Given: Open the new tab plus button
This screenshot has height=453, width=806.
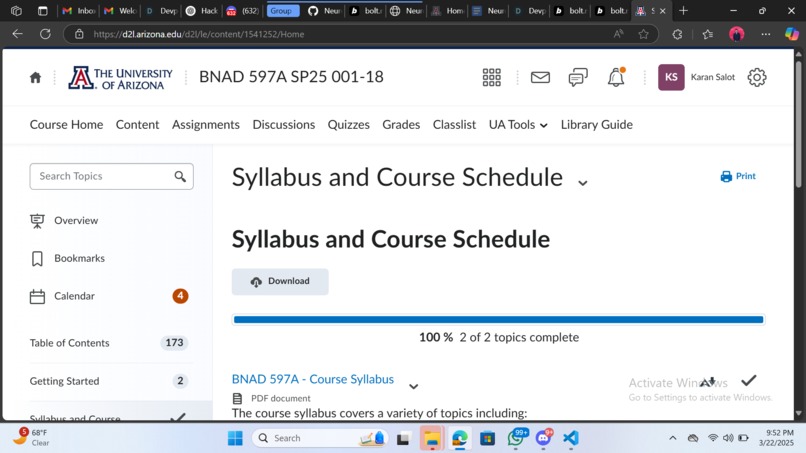Looking at the screenshot, I should 683,11.
